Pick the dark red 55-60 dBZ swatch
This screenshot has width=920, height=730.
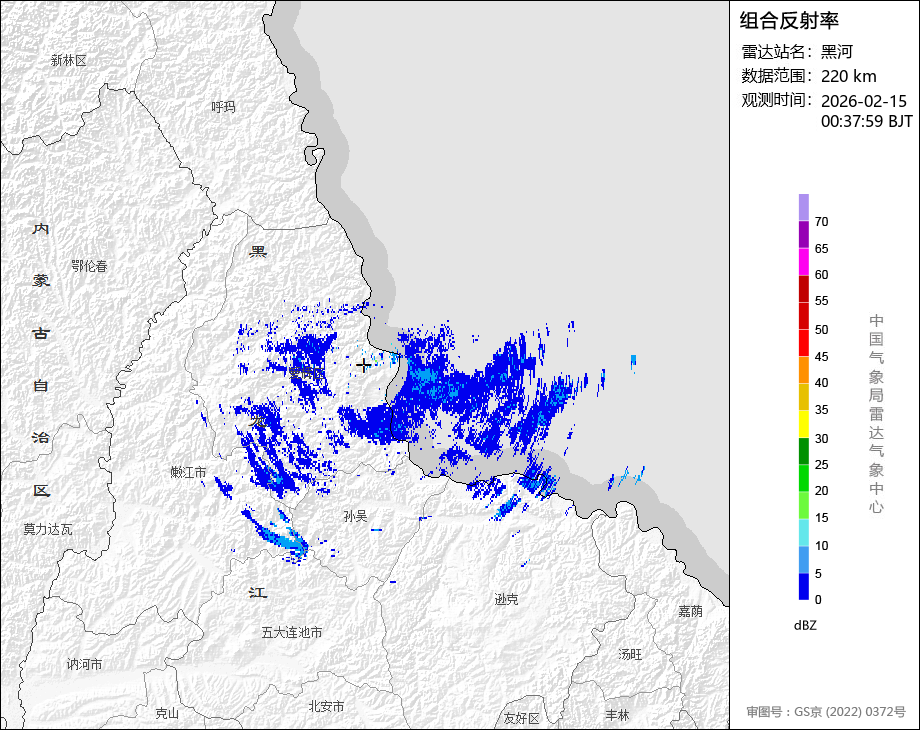pyautogui.click(x=803, y=288)
